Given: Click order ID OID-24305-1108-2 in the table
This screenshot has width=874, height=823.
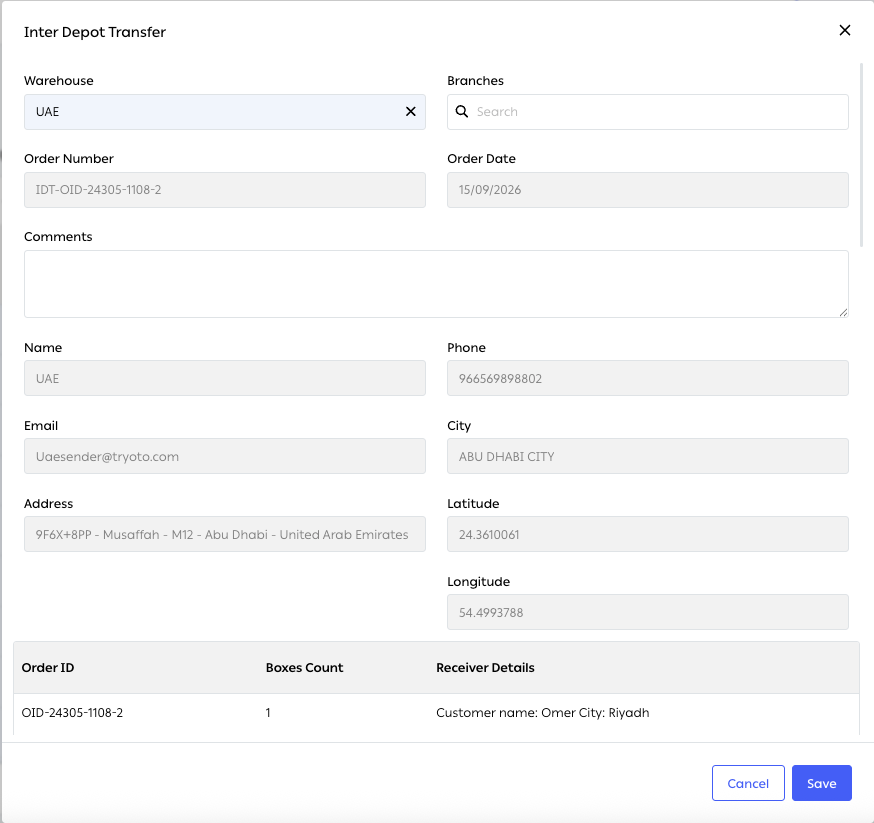Looking at the screenshot, I should 72,713.
